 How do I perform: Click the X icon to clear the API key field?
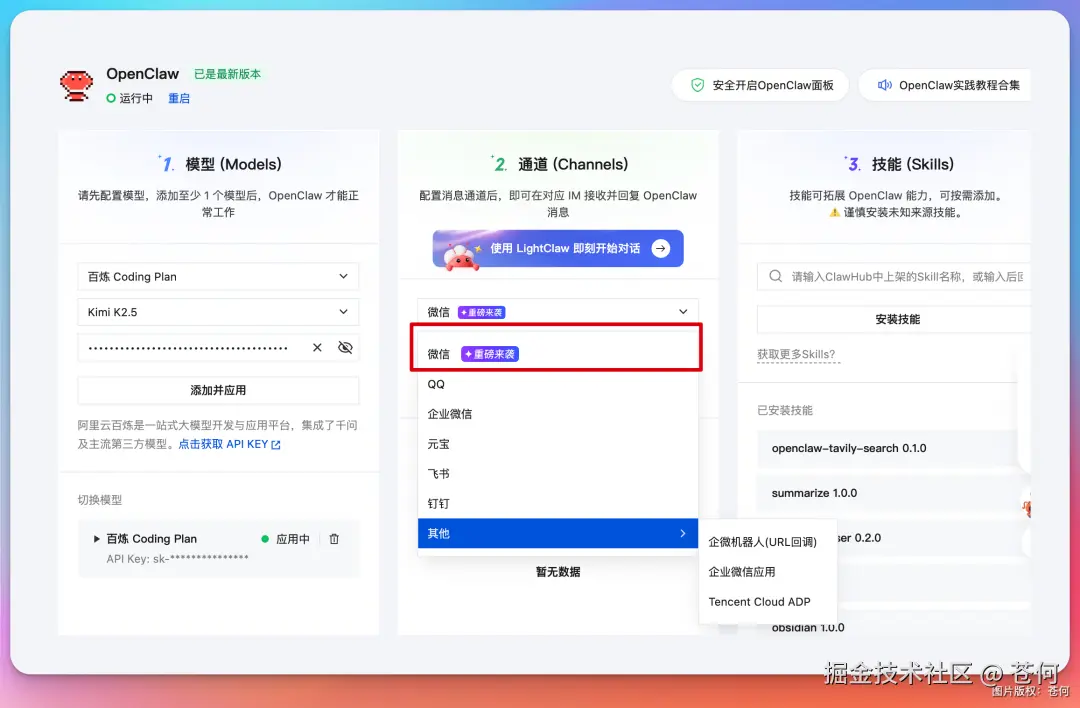pyautogui.click(x=317, y=347)
